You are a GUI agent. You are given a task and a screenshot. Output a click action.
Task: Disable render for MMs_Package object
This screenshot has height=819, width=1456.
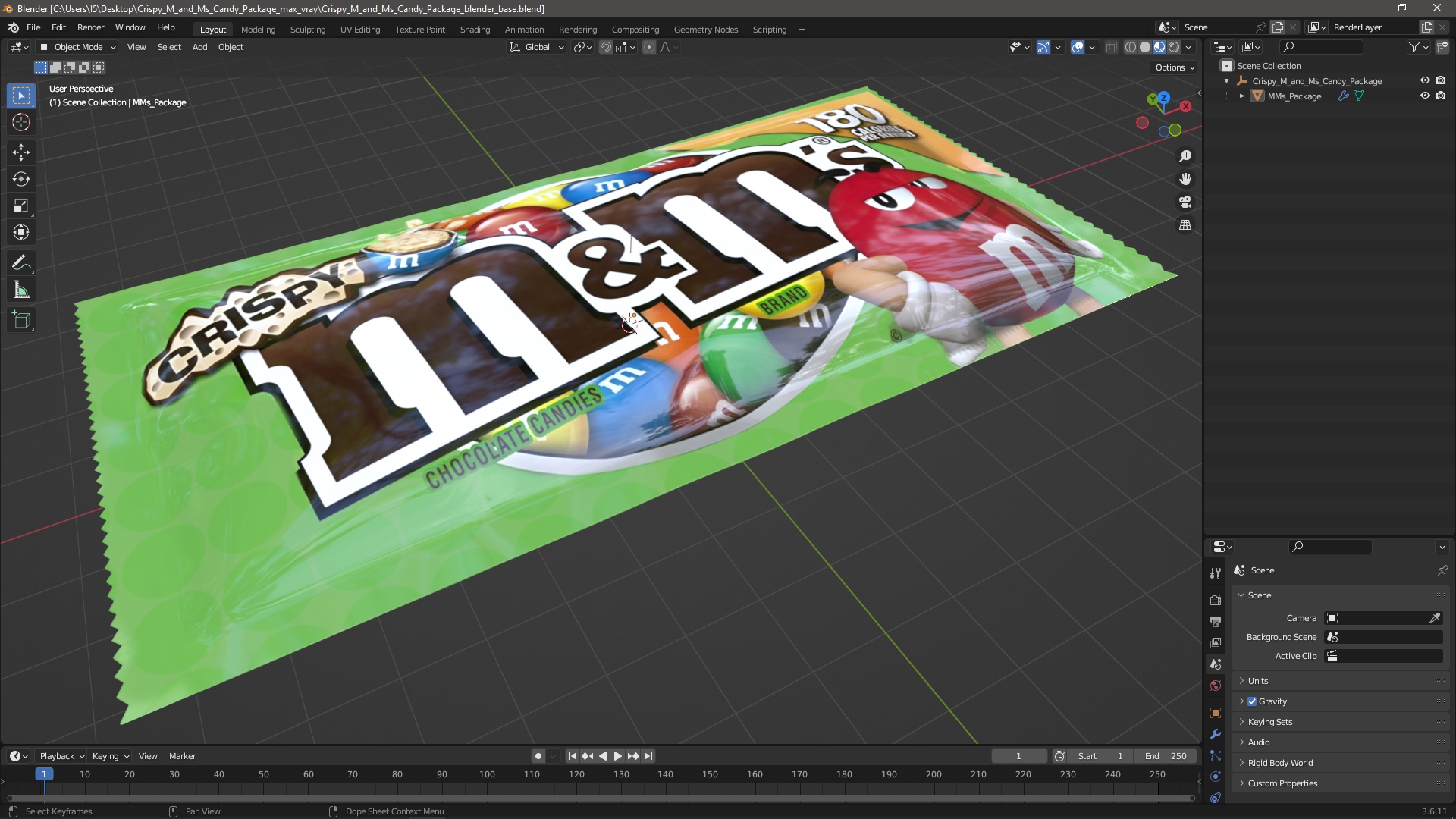[x=1440, y=96]
